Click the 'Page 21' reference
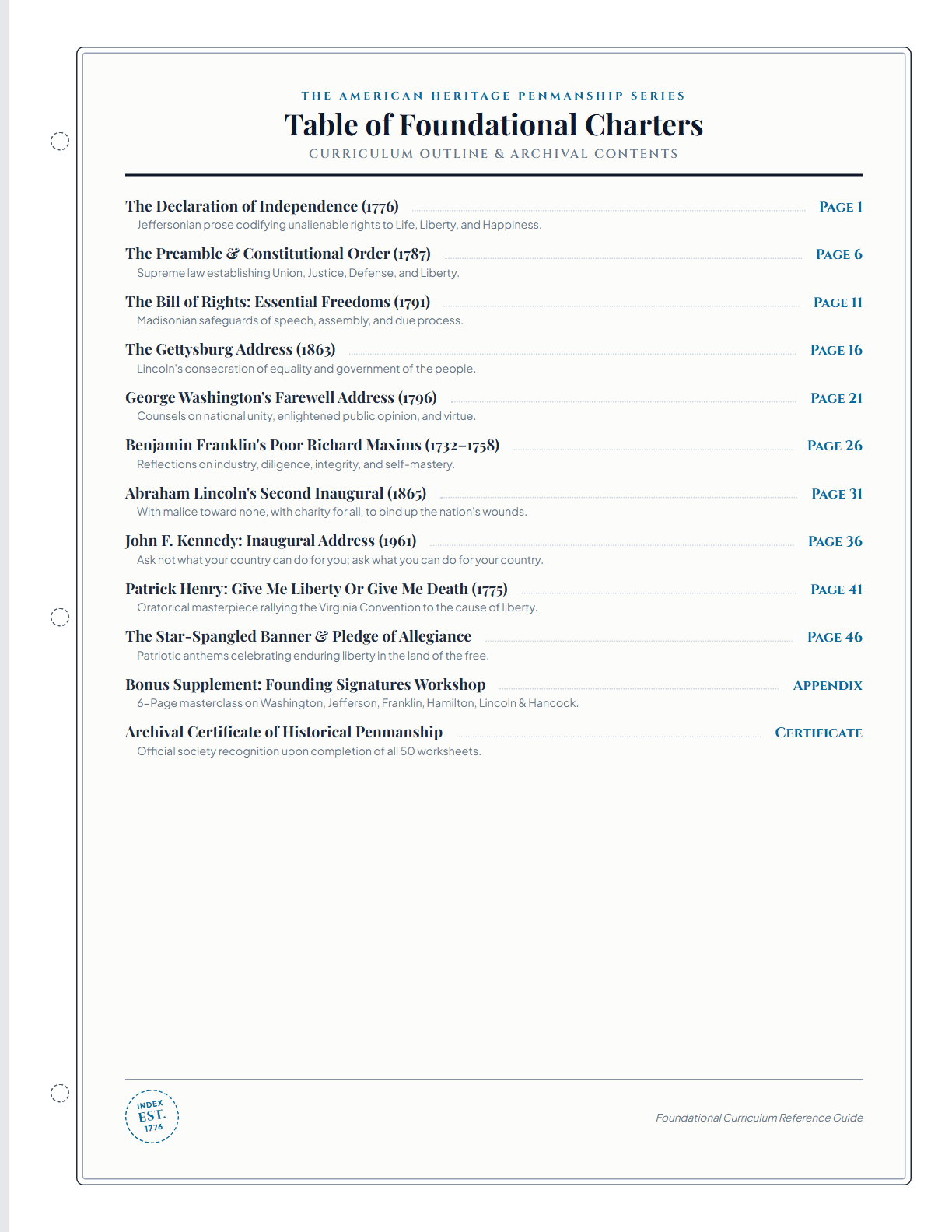Image resolution: width=952 pixels, height=1232 pixels. tap(836, 398)
